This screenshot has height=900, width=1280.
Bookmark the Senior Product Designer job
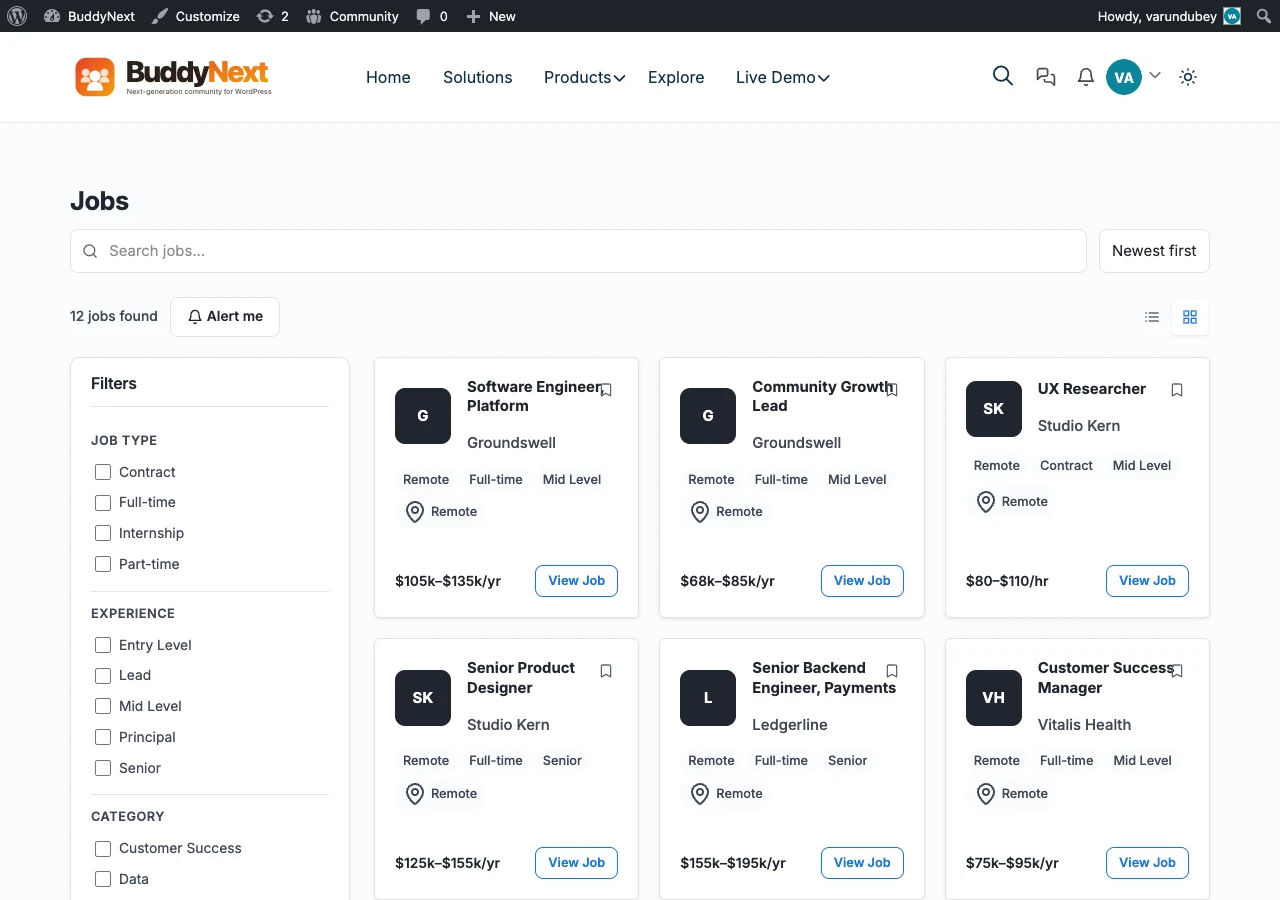[606, 671]
